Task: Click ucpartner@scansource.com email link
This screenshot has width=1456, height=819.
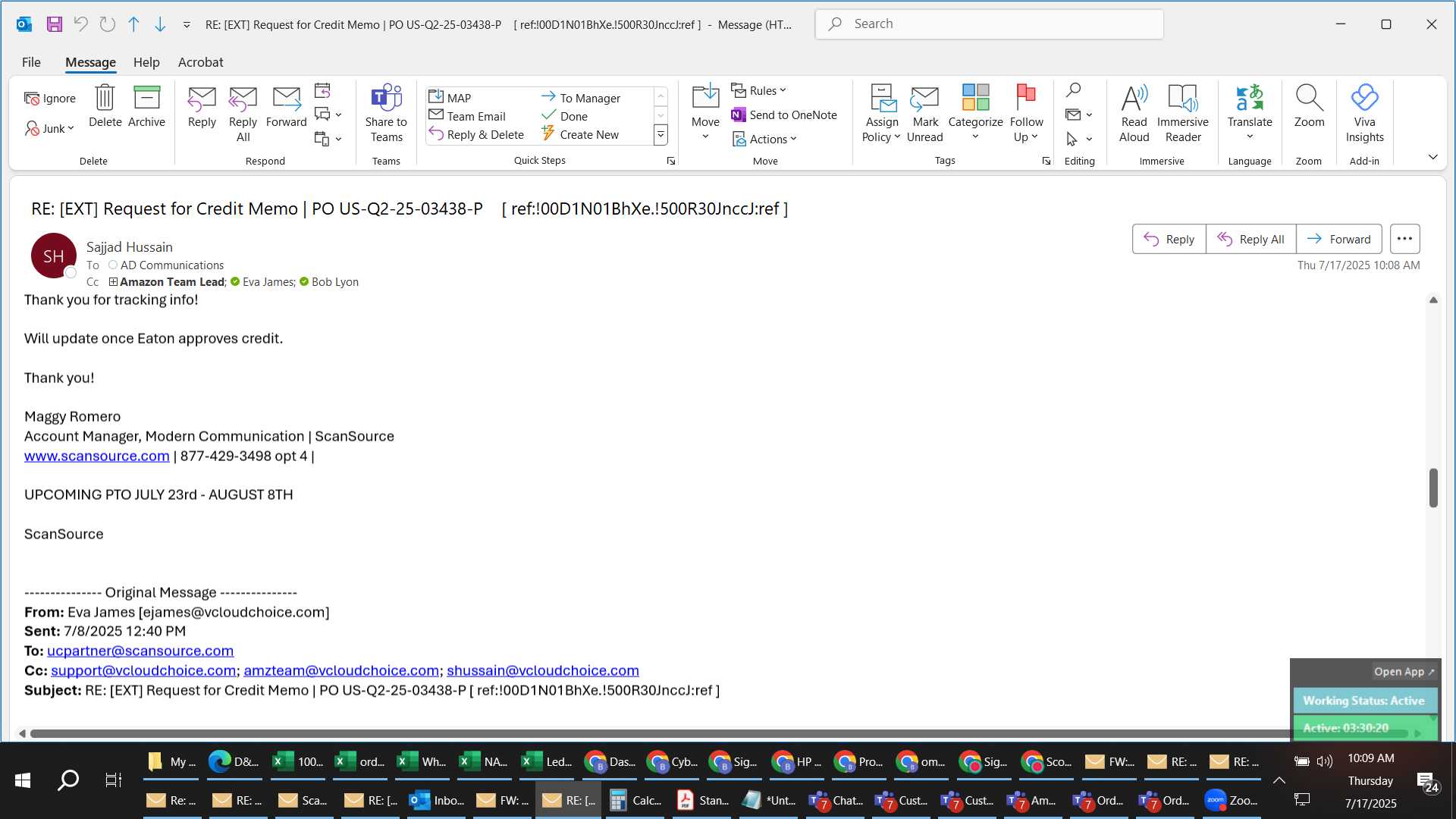Action: [140, 651]
